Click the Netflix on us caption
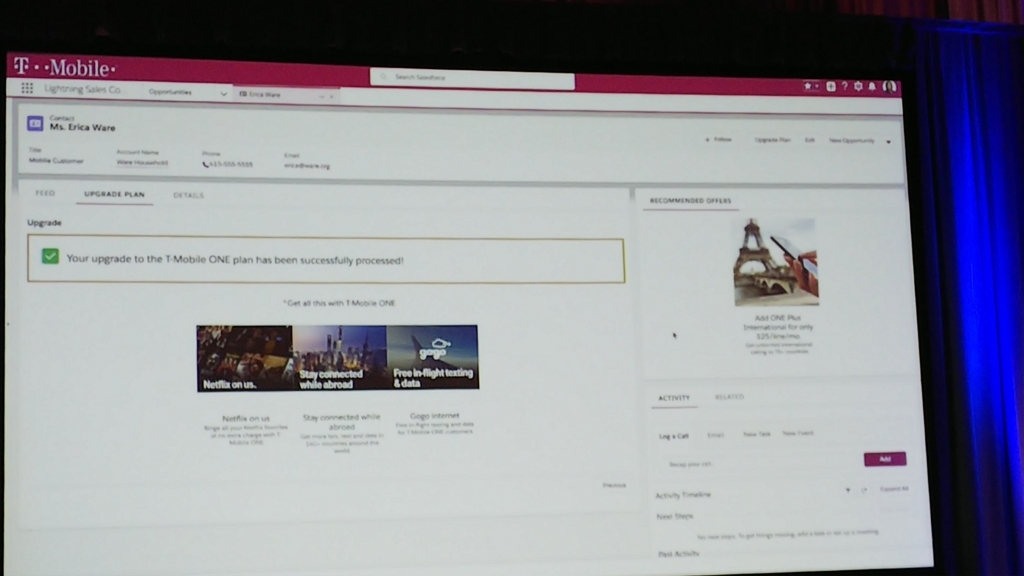 click(246, 419)
